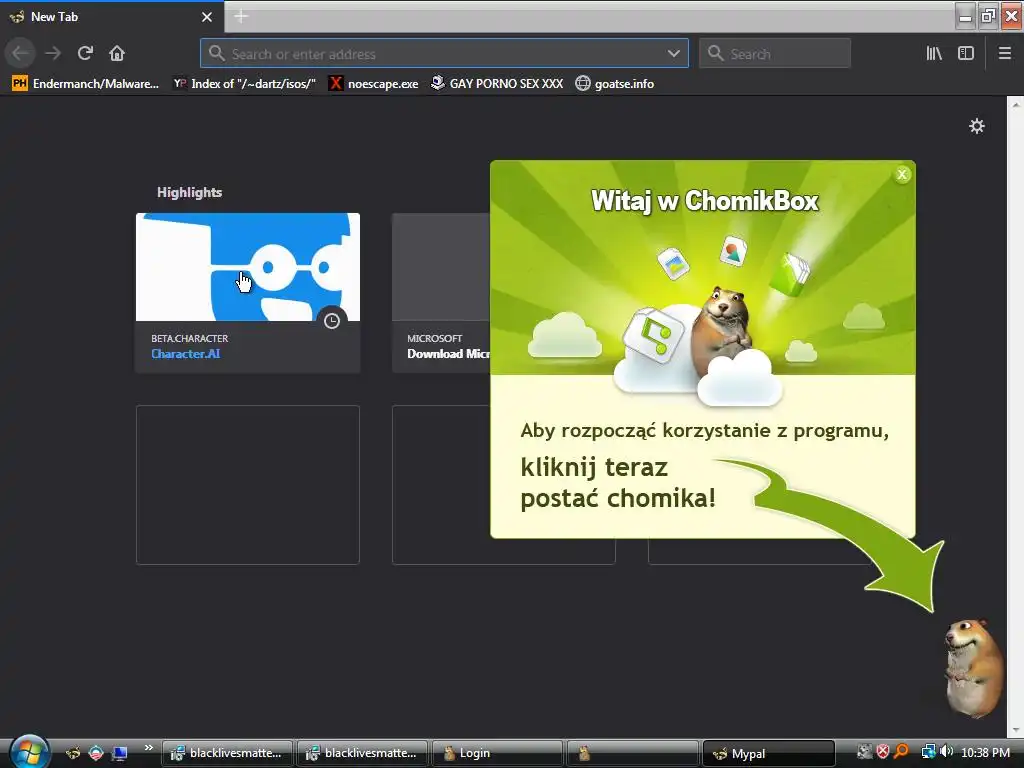Click the ChomikBox hamster character in corner
Viewport: 1024px width, 768px height.
point(972,669)
